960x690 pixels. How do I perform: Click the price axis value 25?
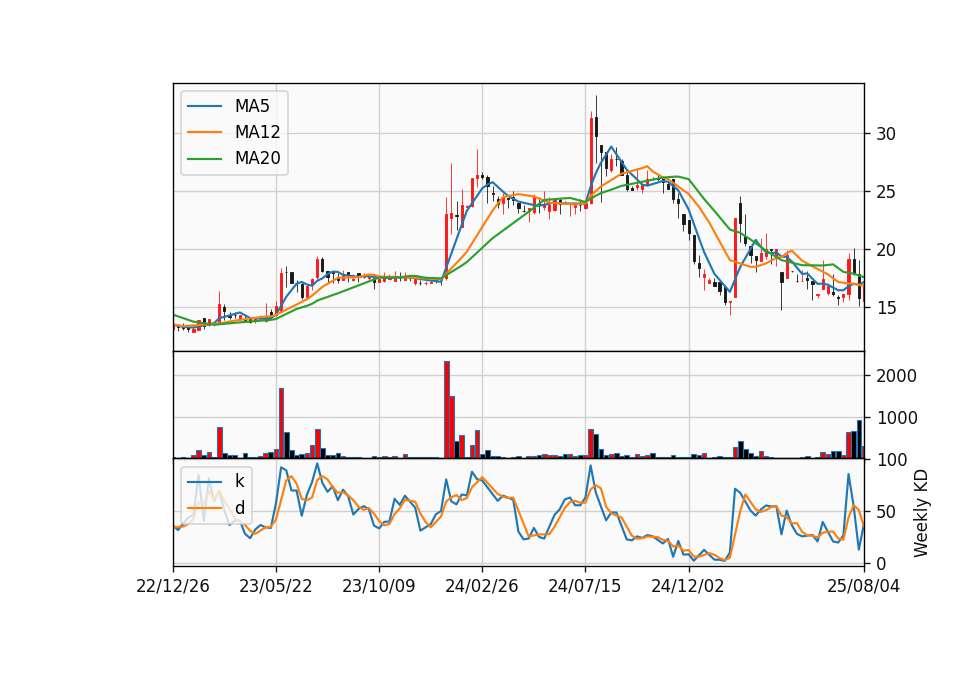pos(886,192)
